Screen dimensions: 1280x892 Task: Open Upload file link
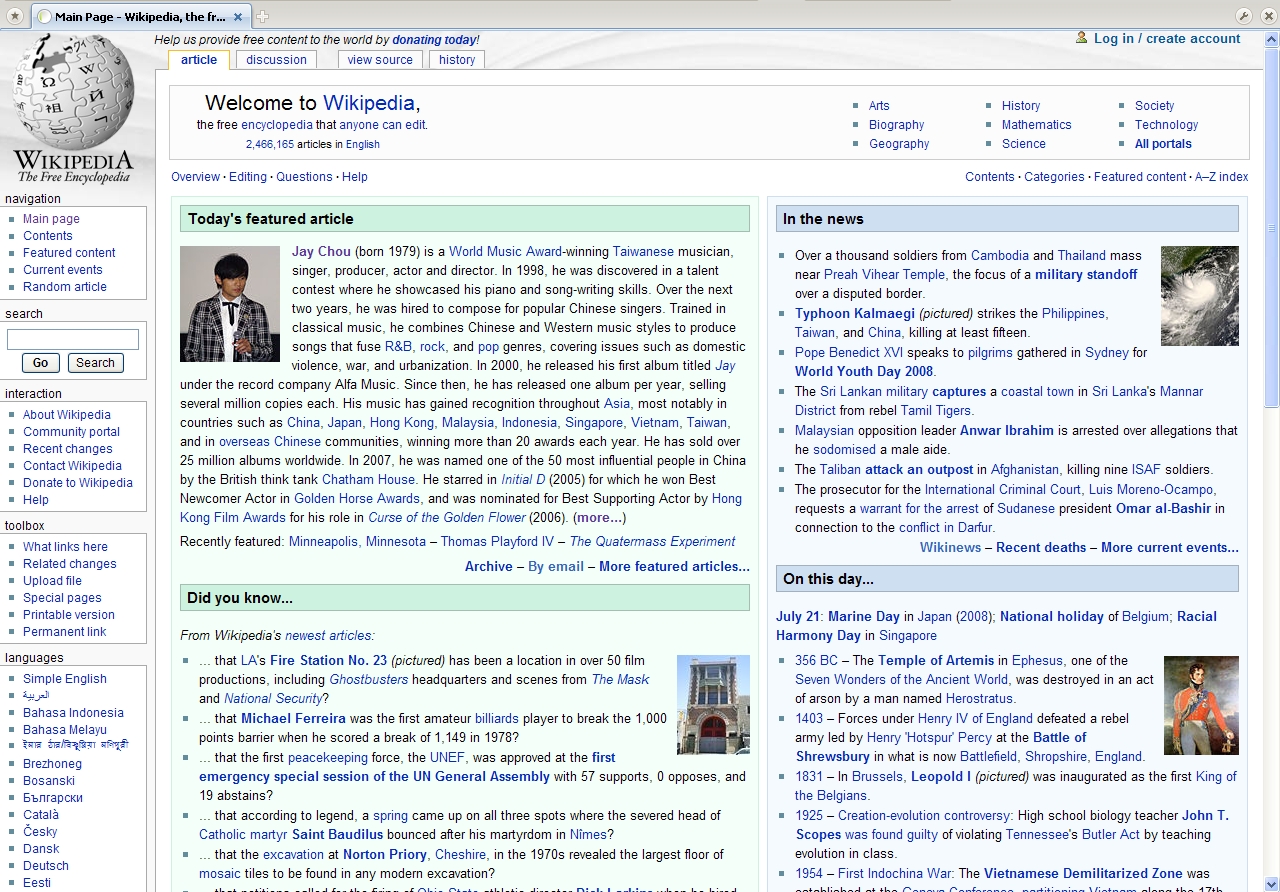pos(52,581)
